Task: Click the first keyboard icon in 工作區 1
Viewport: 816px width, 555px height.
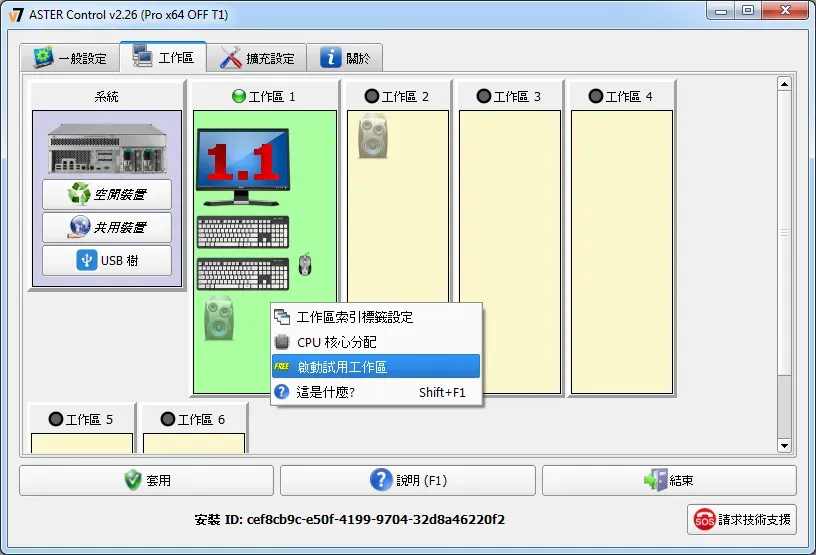Action: click(x=243, y=232)
